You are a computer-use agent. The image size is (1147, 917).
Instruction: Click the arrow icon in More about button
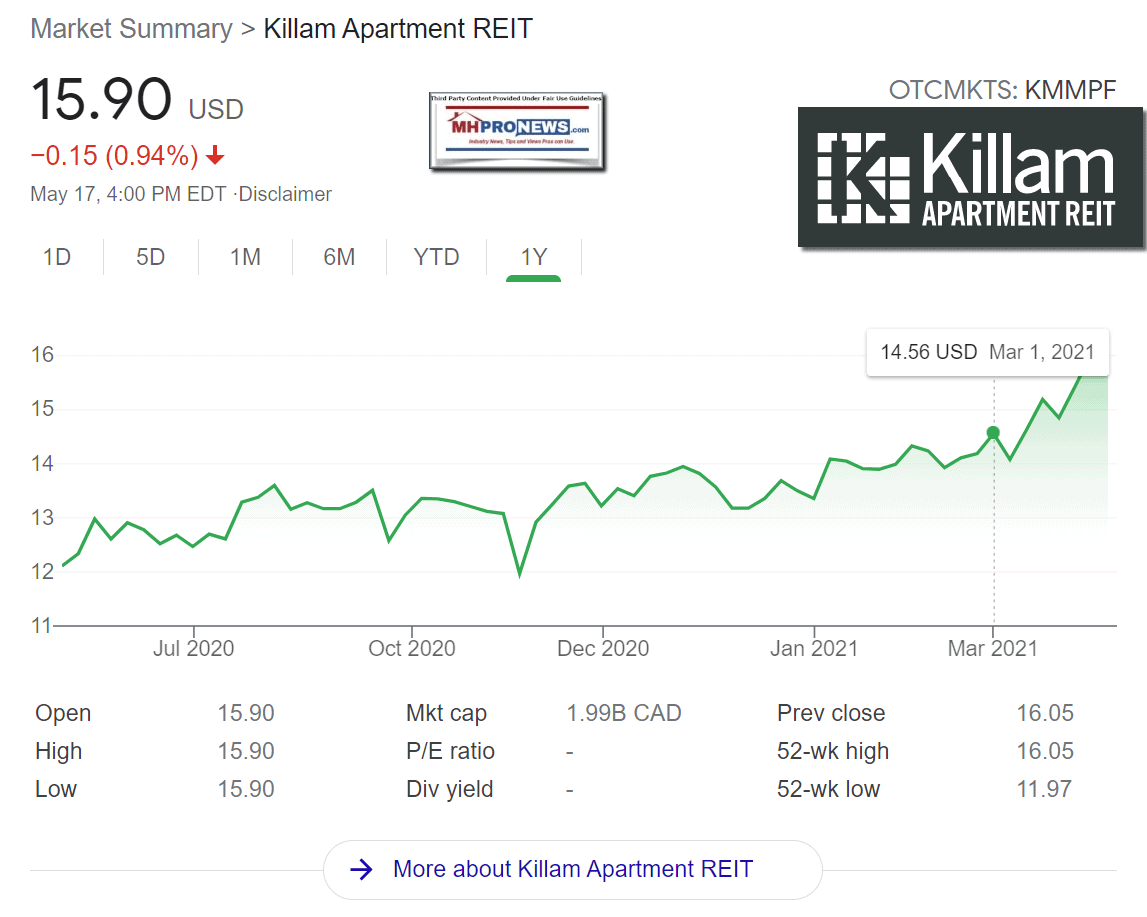(x=361, y=869)
